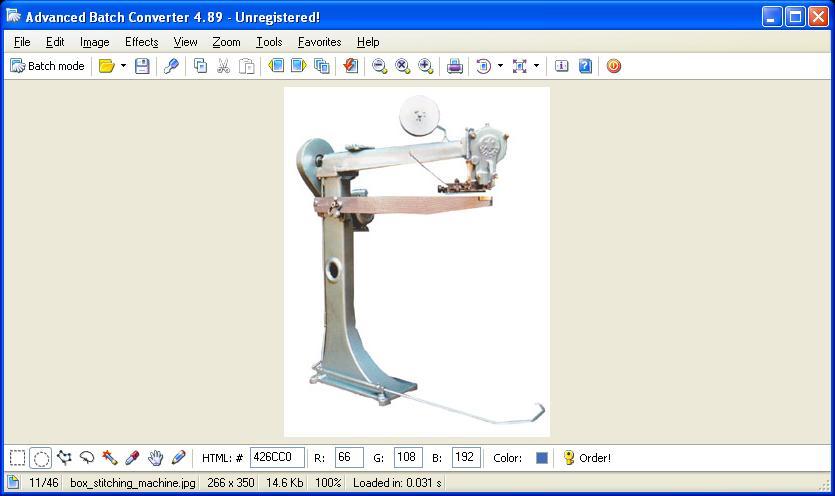Open the Favorites menu
The height and width of the screenshot is (496, 835).
tap(320, 42)
